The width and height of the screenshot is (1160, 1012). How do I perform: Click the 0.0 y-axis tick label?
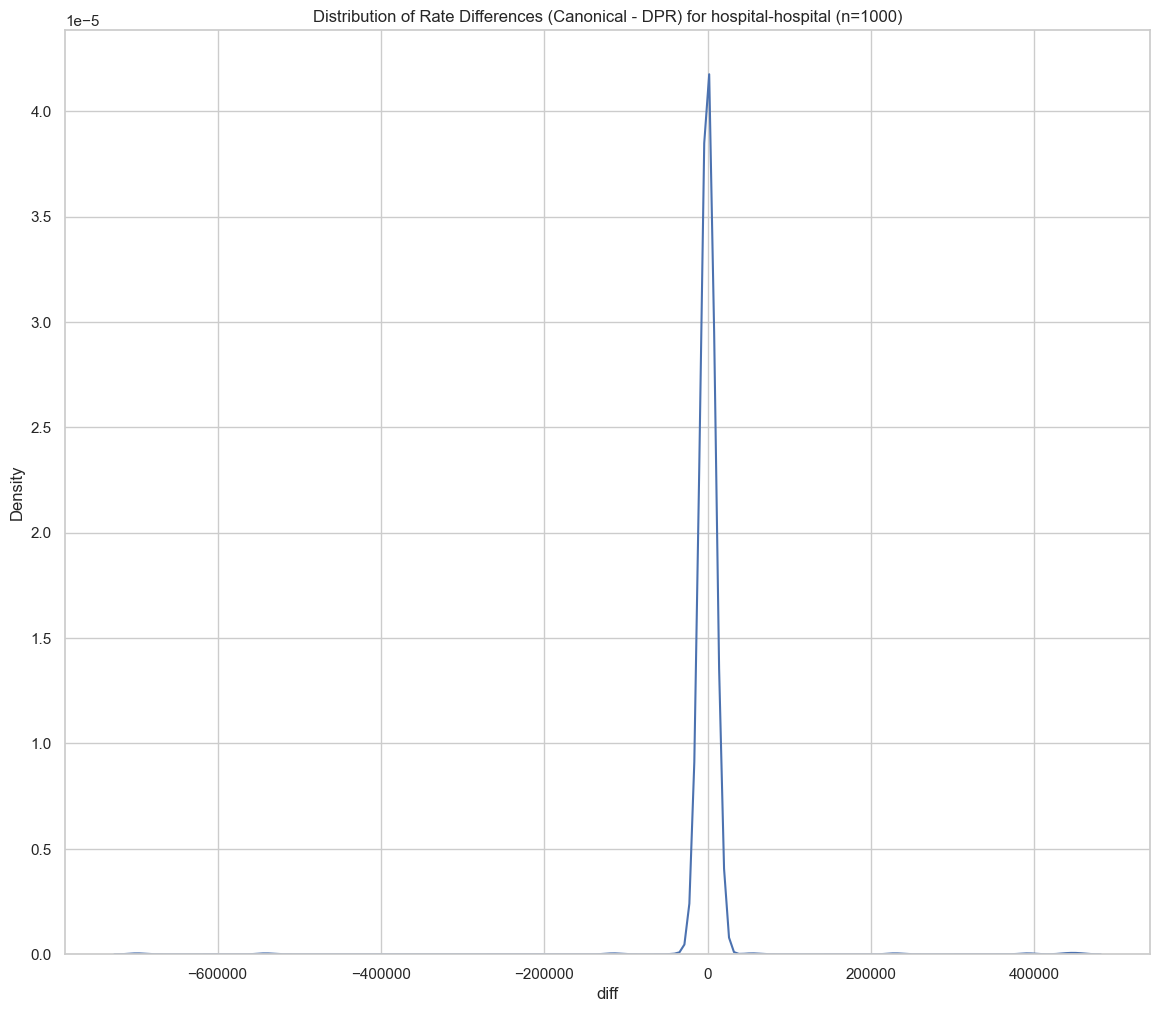click(x=41, y=955)
